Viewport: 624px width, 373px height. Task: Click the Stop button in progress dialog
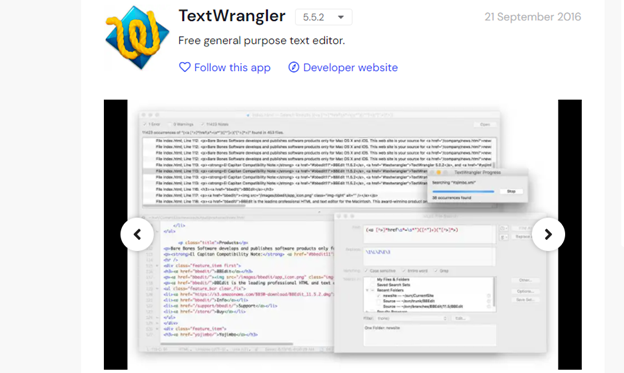511,191
